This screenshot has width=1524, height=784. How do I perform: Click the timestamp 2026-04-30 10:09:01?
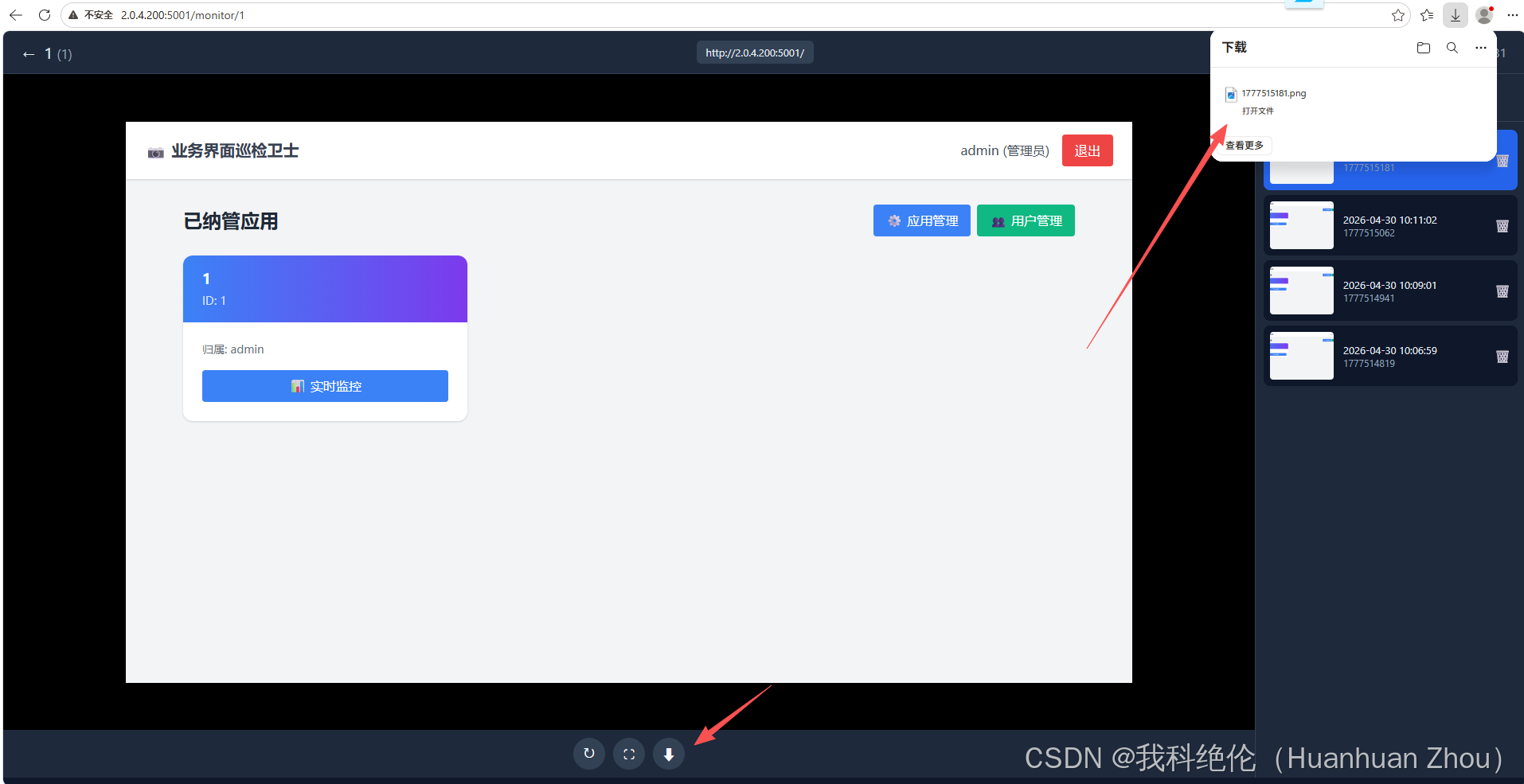pyautogui.click(x=1389, y=285)
